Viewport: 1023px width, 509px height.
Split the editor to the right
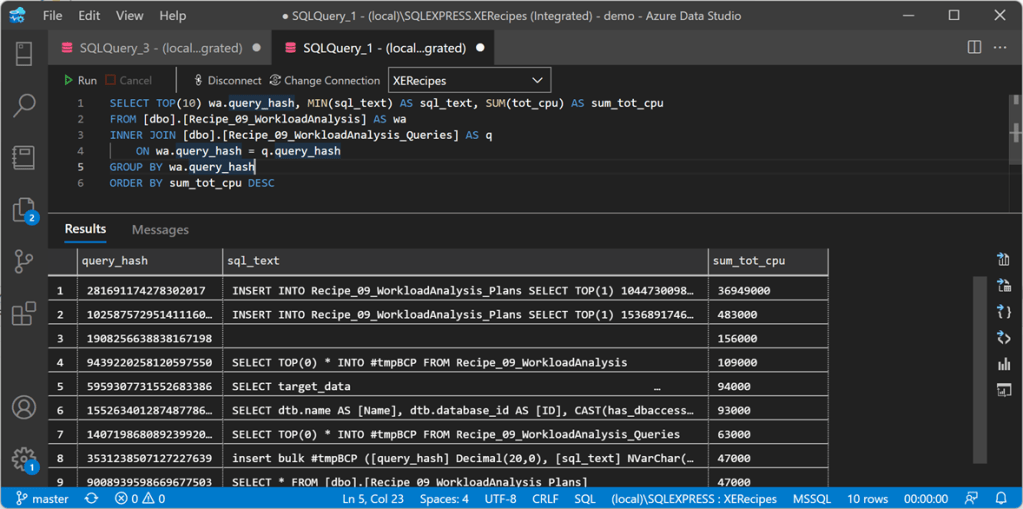(x=974, y=47)
